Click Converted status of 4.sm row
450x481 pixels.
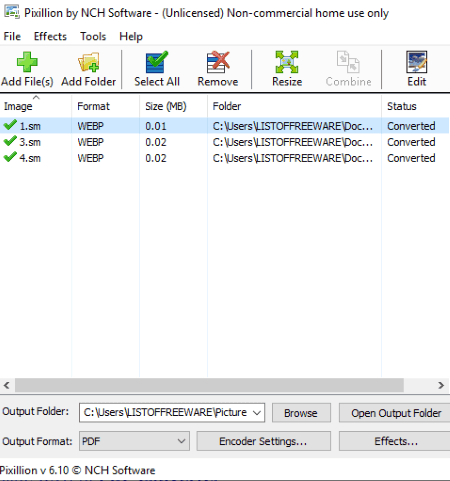[411, 158]
